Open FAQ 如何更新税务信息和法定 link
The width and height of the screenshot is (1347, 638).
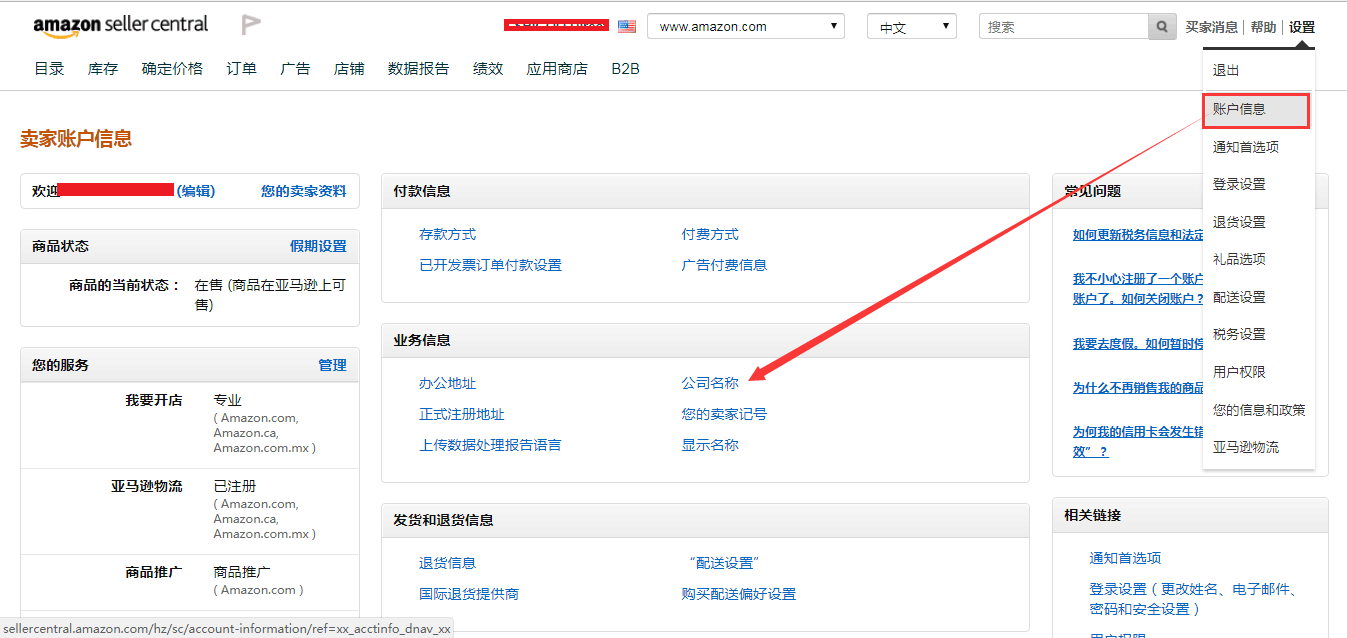coord(1138,235)
